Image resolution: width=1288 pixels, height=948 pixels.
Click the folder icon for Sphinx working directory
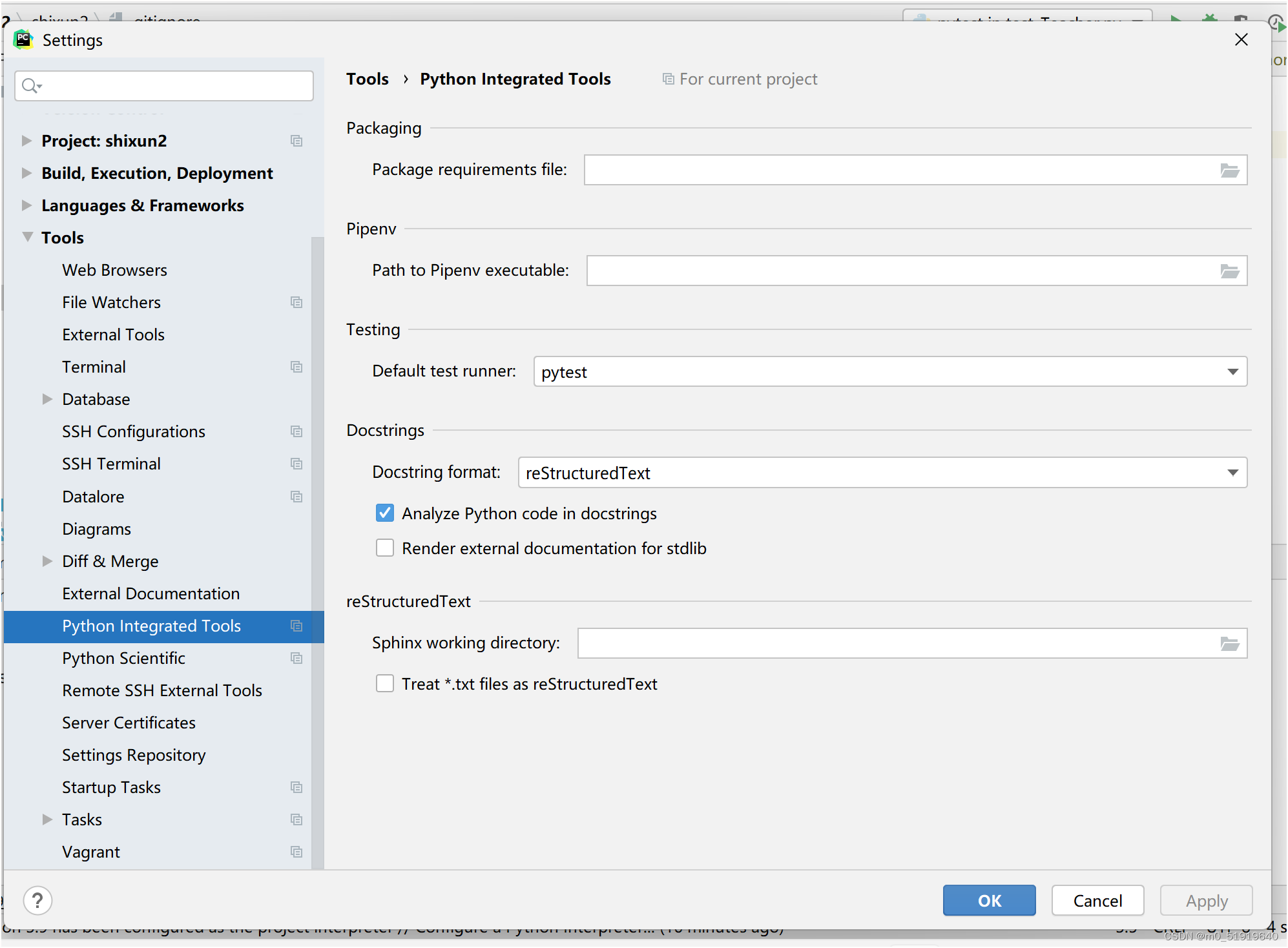(1229, 643)
